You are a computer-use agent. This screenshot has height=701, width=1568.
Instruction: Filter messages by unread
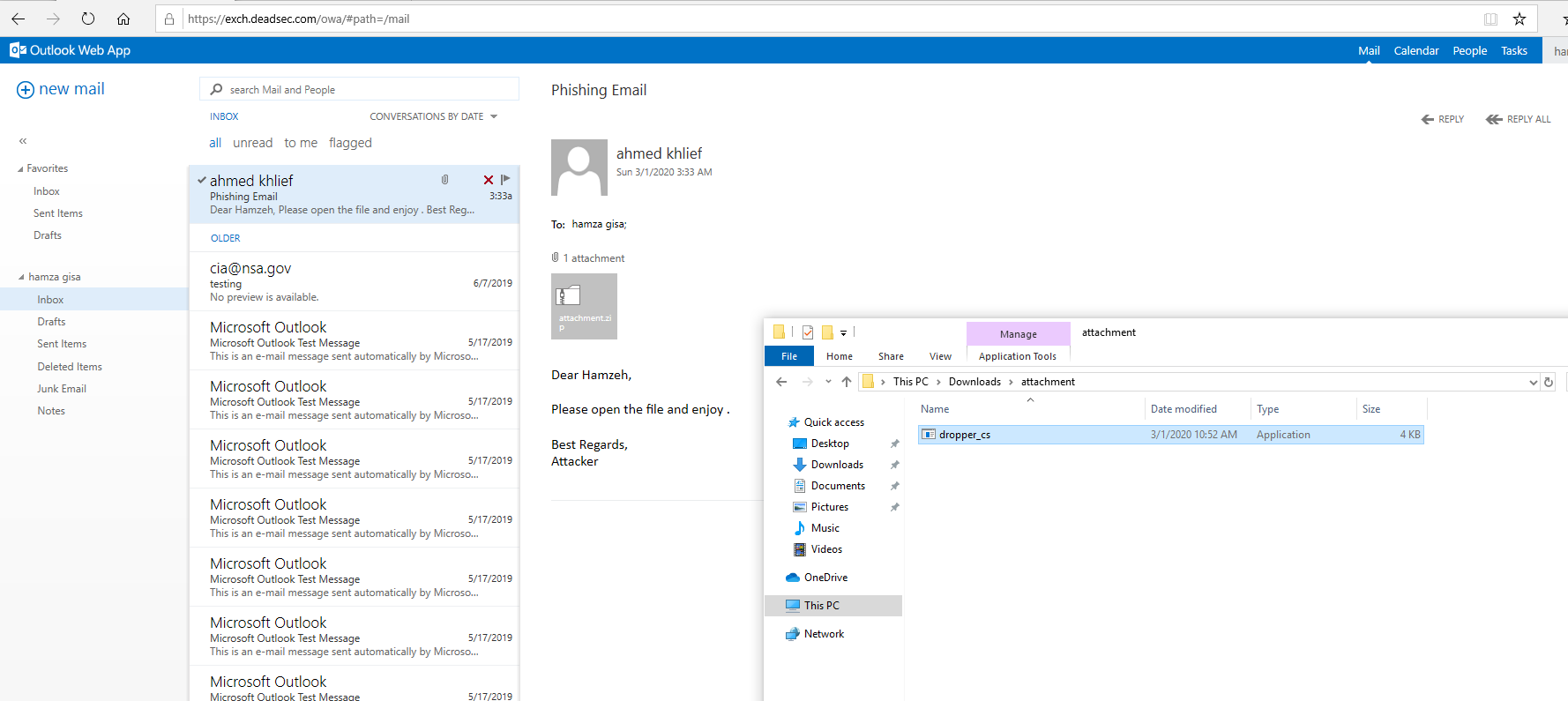pyautogui.click(x=253, y=143)
